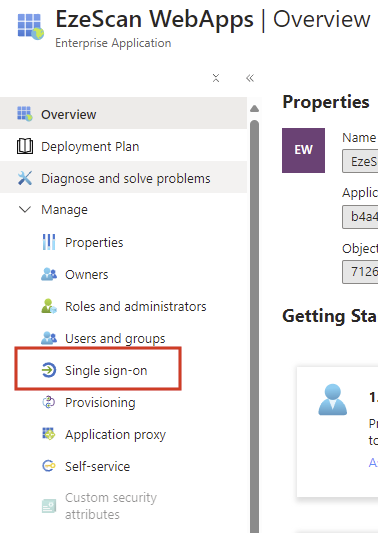The width and height of the screenshot is (378, 533).
Task: Click the Application ID field
Action: pos(360,217)
